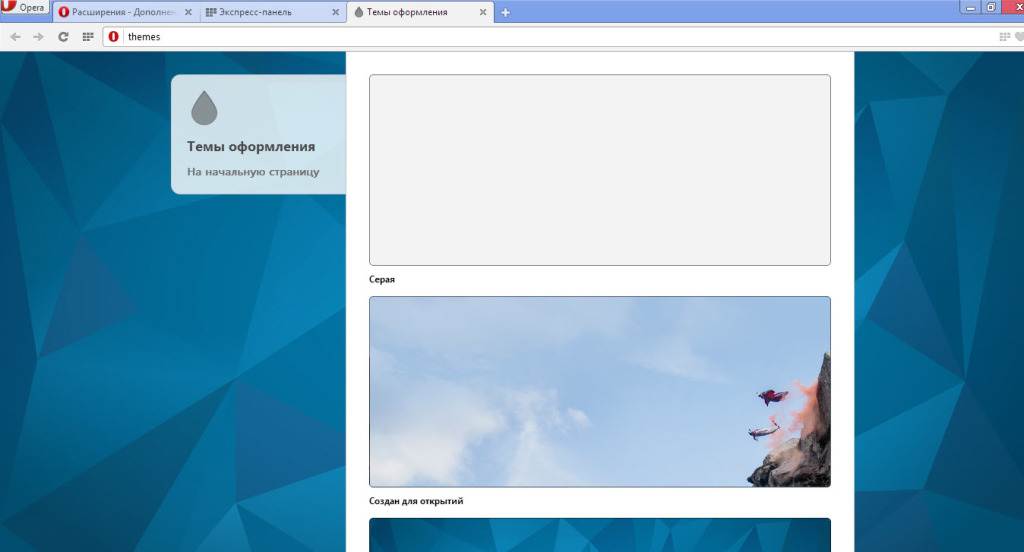Open a new tab with the plus button
The image size is (1024, 552).
505,13
